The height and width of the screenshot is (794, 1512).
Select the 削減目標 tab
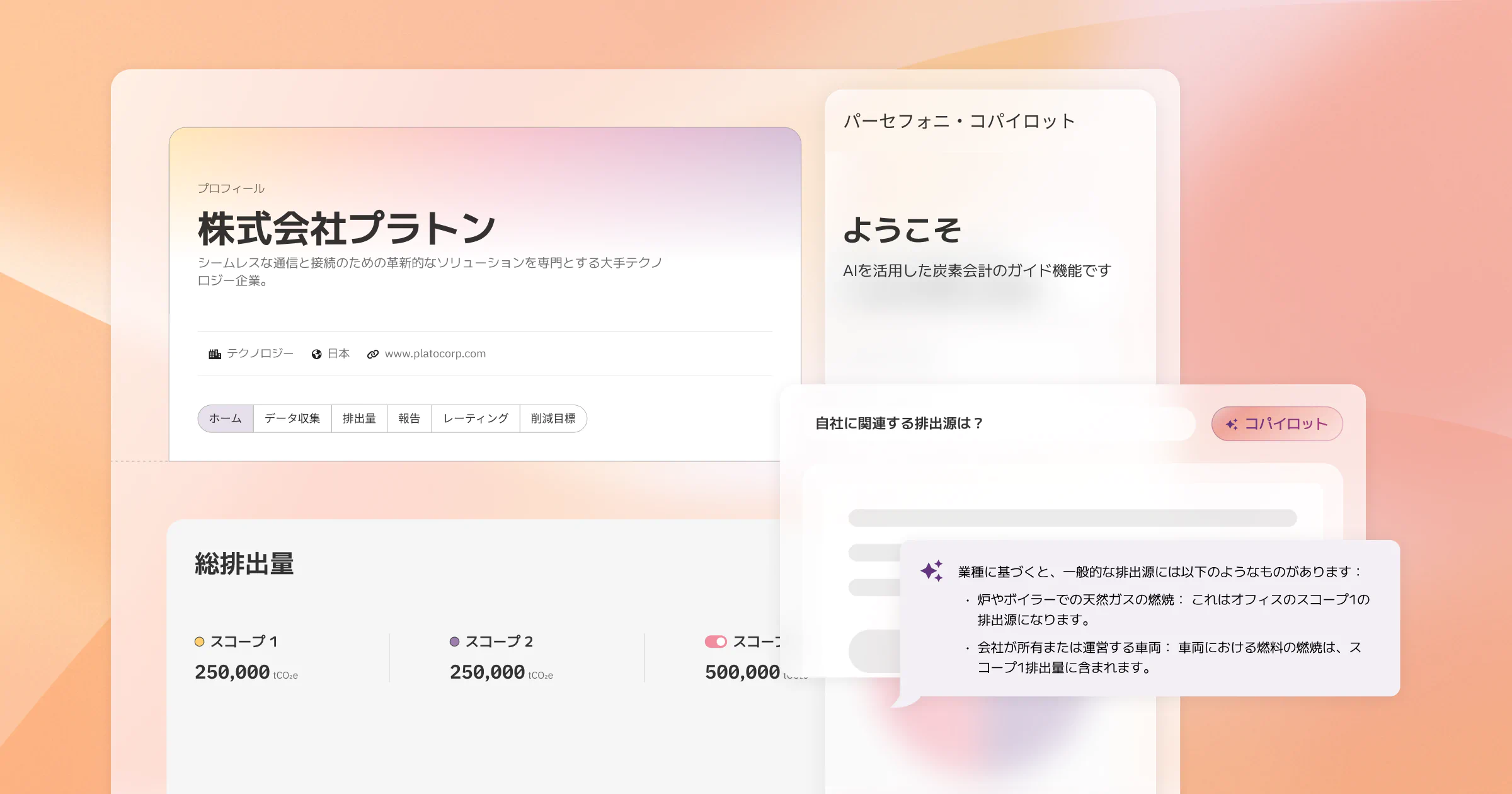[x=553, y=418]
